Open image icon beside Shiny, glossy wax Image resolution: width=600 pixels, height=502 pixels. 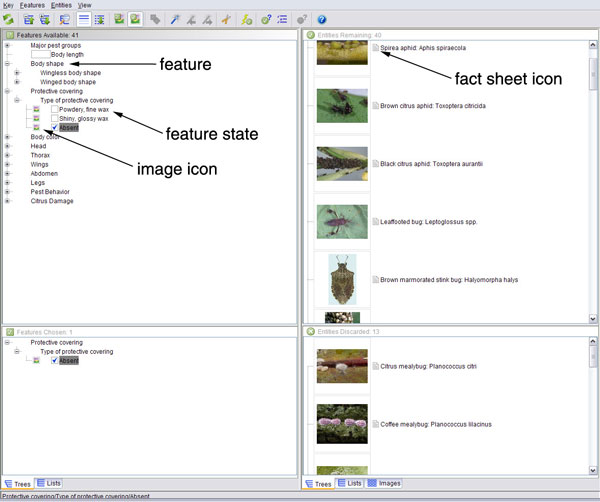pos(36,118)
